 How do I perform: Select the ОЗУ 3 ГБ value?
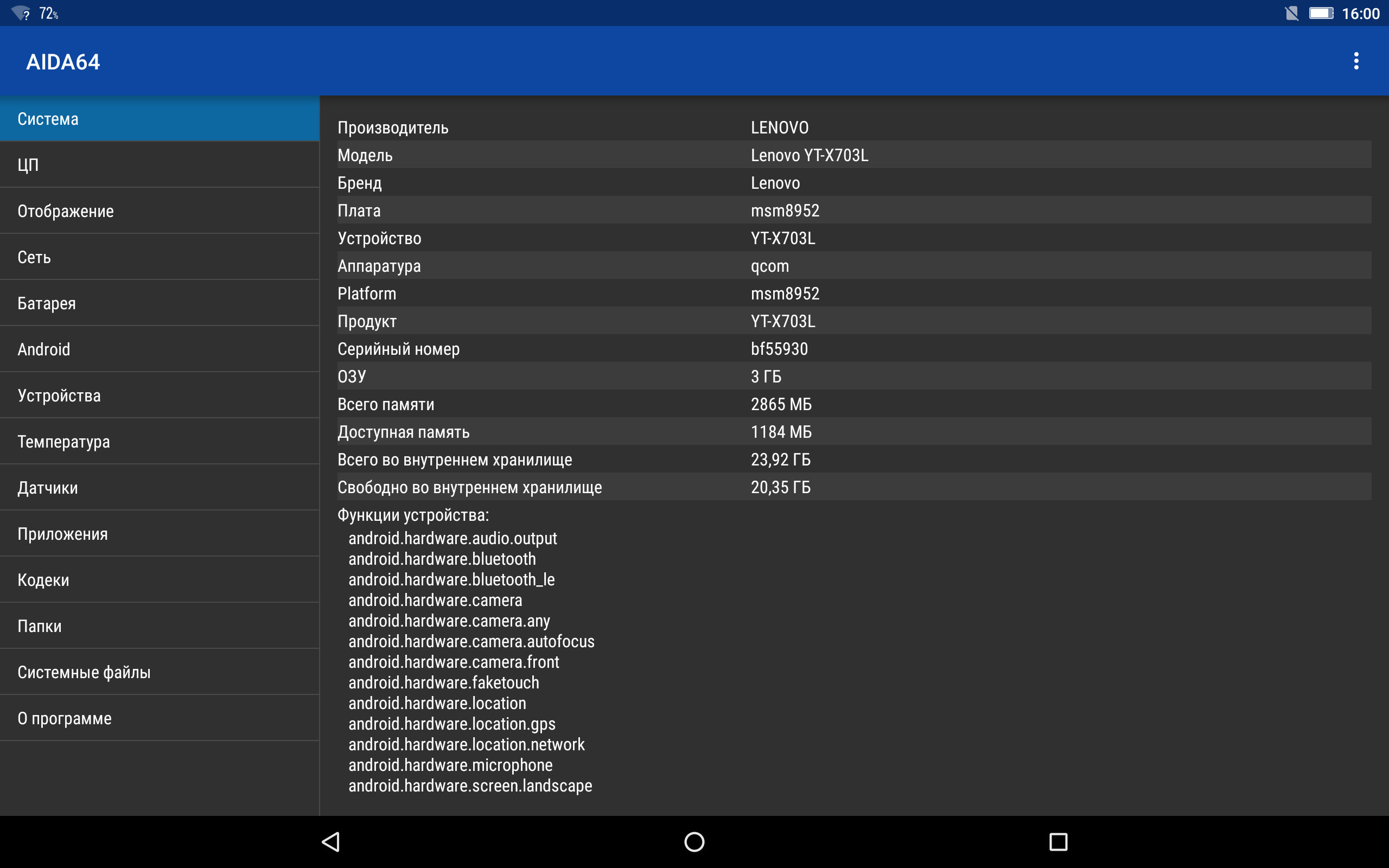point(766,376)
